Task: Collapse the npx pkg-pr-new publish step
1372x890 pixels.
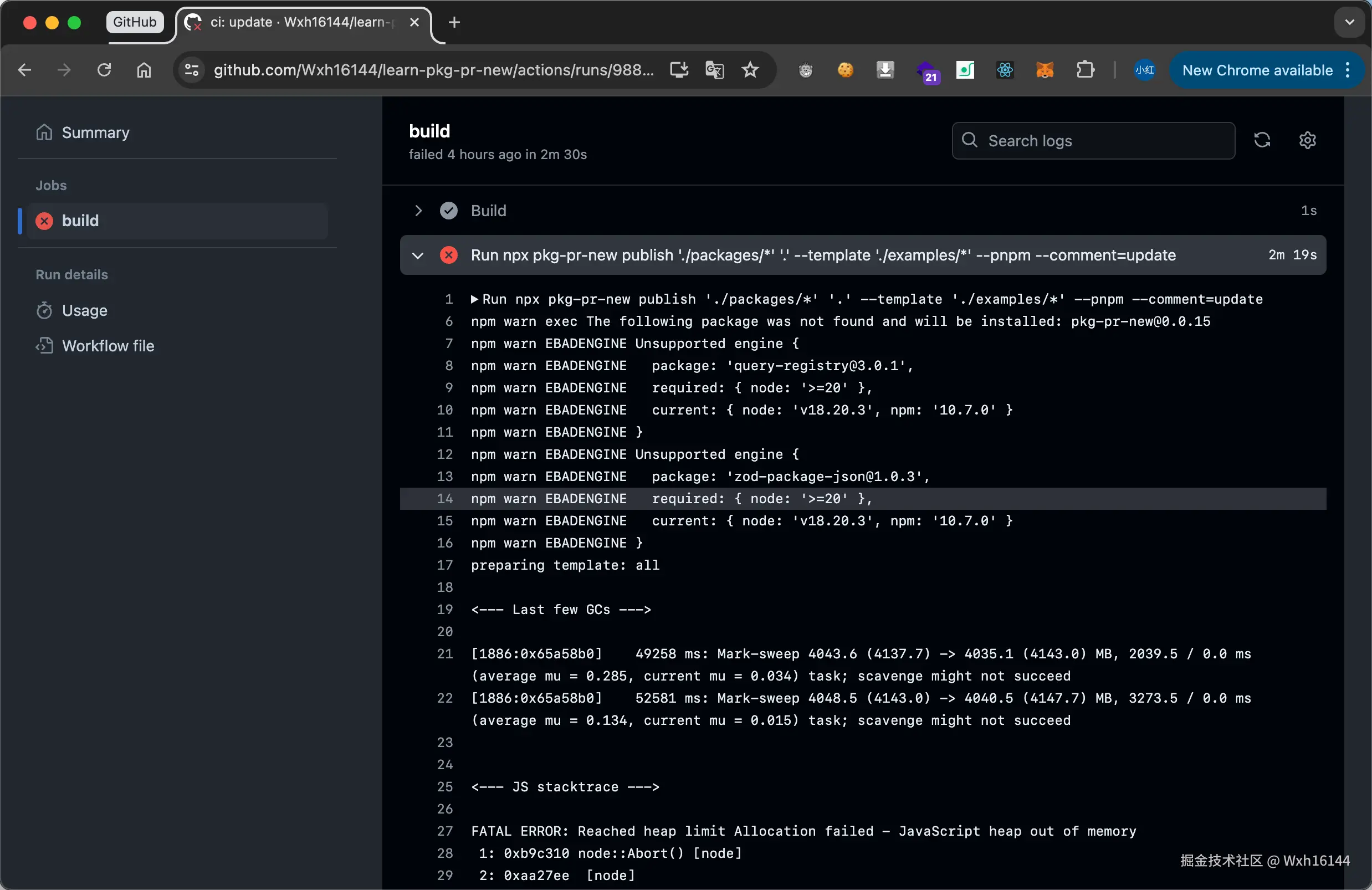Action: tap(418, 255)
